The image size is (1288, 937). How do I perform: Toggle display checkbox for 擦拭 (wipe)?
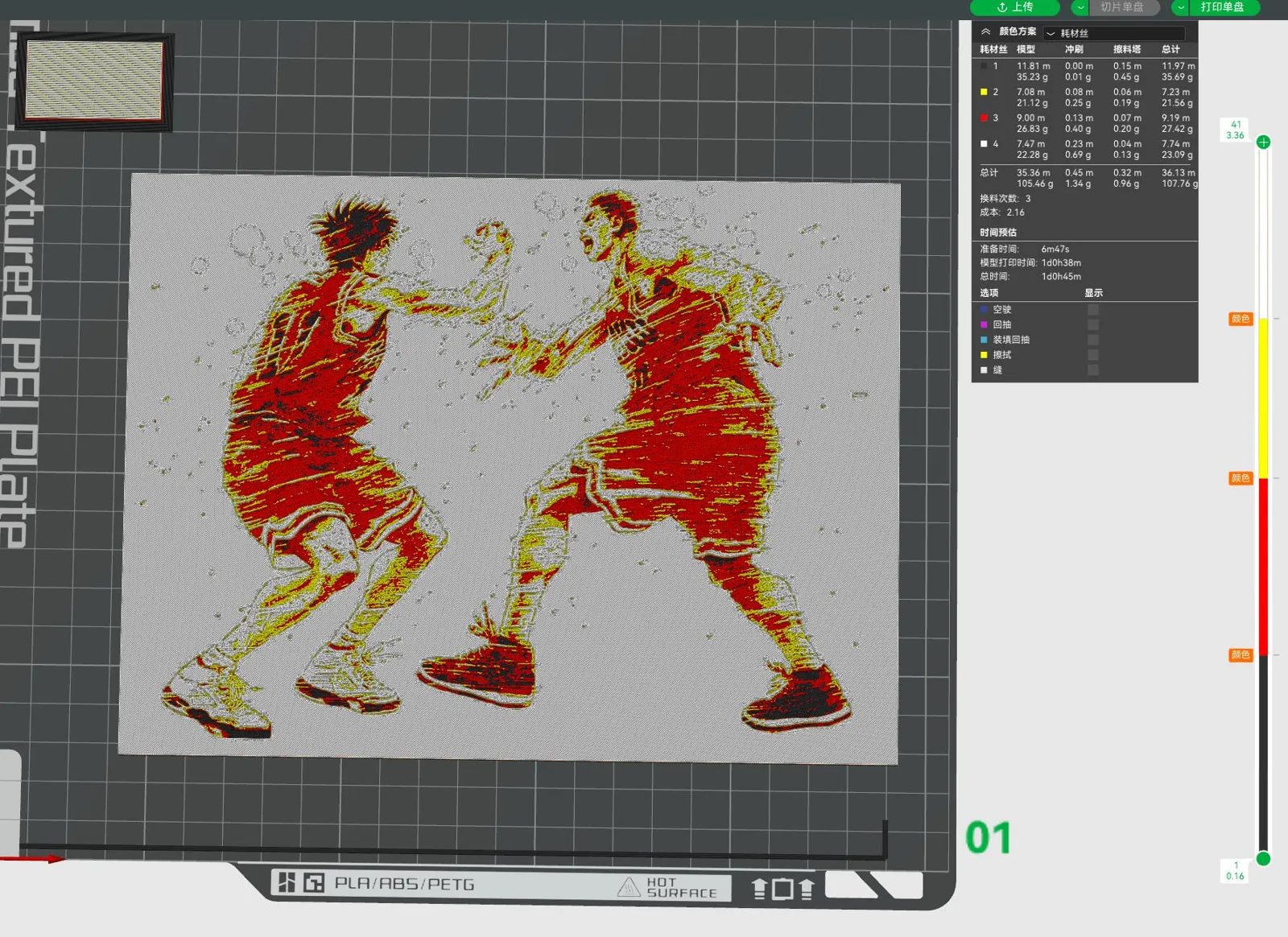(x=1092, y=355)
